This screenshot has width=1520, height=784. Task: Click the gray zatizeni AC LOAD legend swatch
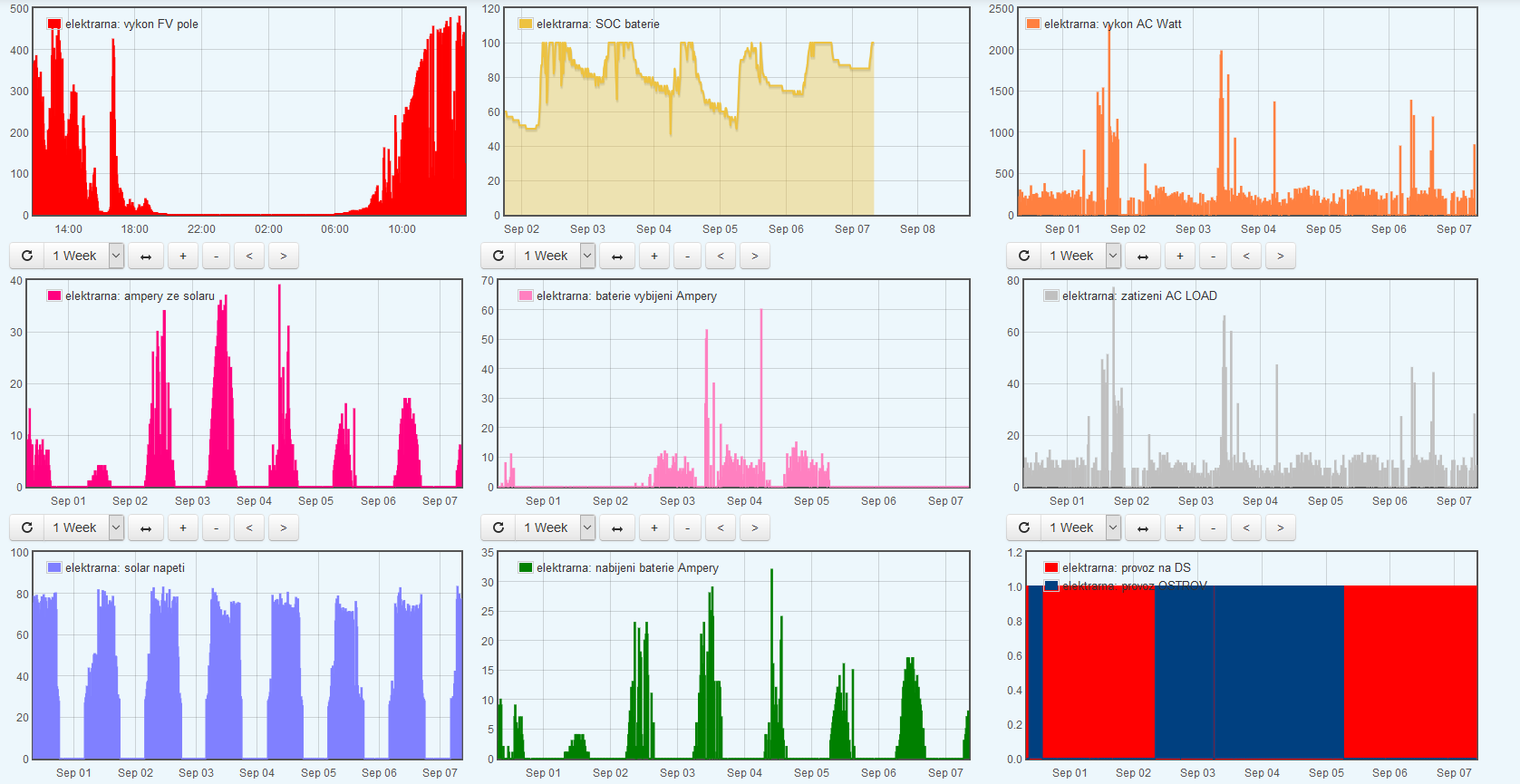[x=1051, y=295]
